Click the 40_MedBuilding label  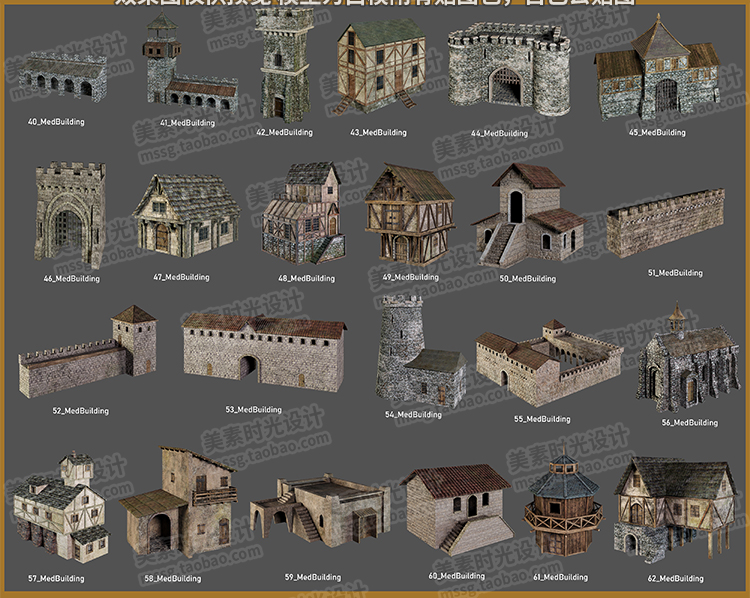[56, 122]
